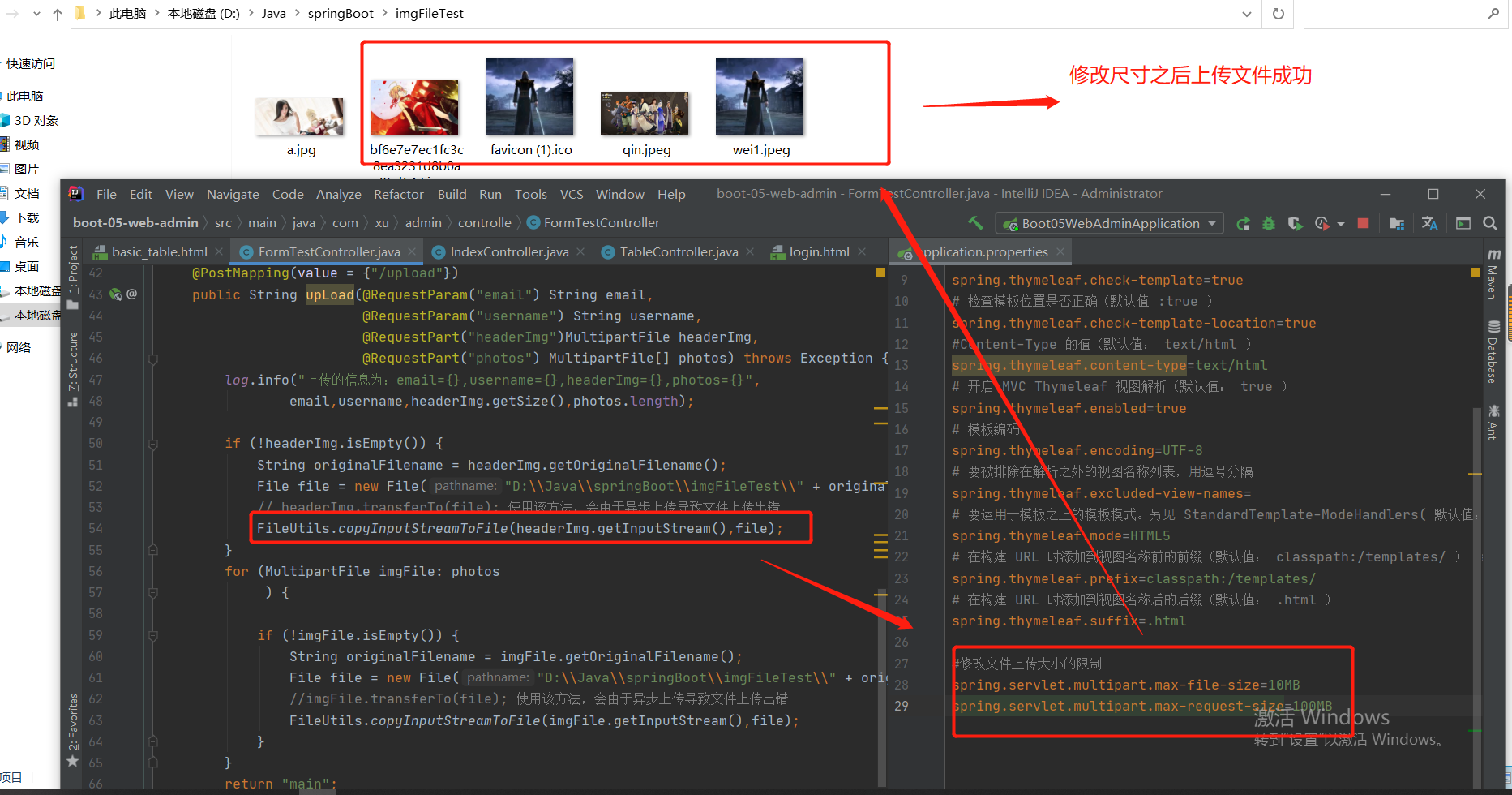Expand the profiler dropdown arrow
Screen dimensions: 1512x795
pos(1340,224)
